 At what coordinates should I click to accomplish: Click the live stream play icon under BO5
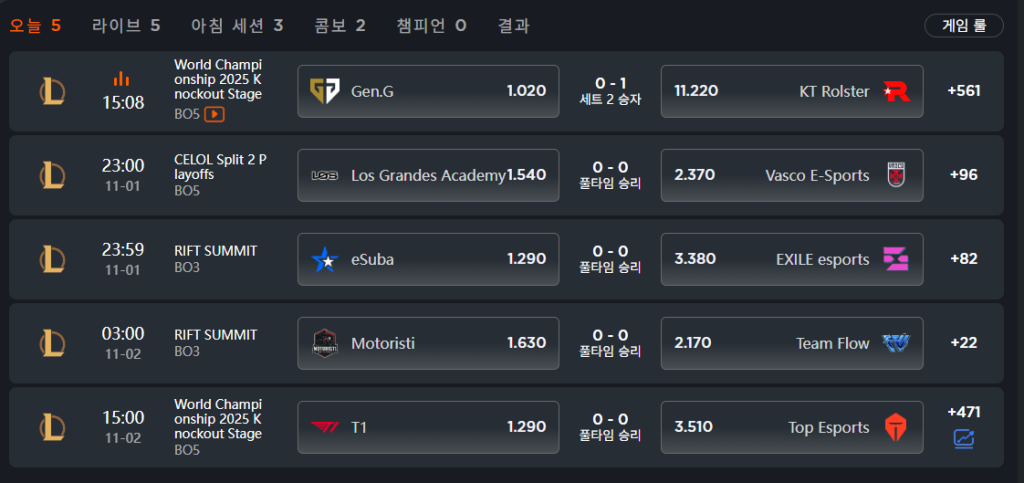pos(214,114)
